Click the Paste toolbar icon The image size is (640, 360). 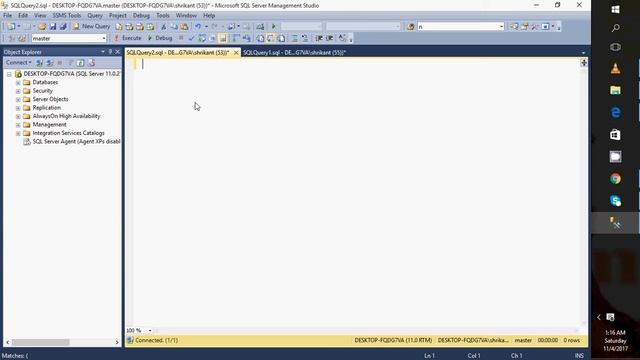tap(184, 27)
